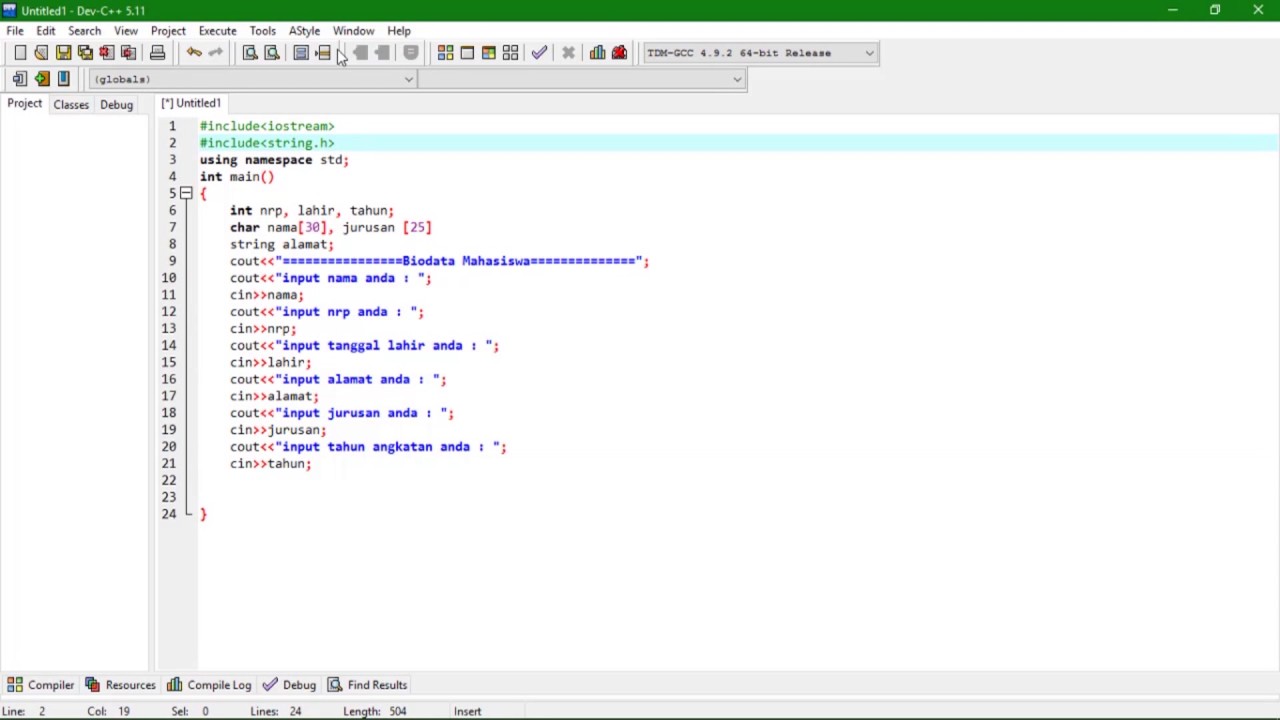Viewport: 1280px width, 720px height.
Task: Open the TDM-GCC 4.9.2 compiler dropdown
Action: click(x=760, y=53)
